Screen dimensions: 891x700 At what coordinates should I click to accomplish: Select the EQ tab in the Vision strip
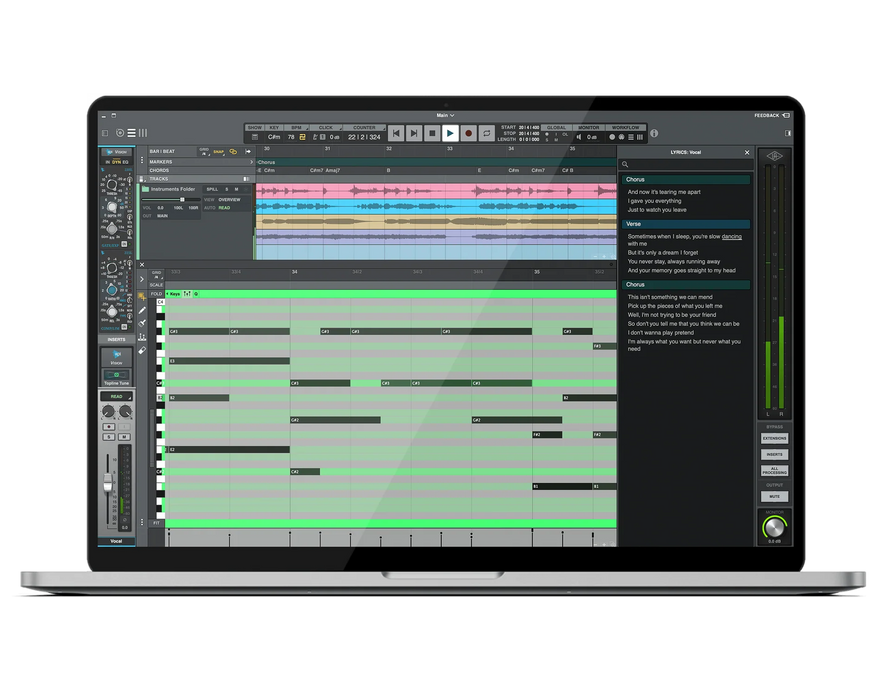point(126,162)
